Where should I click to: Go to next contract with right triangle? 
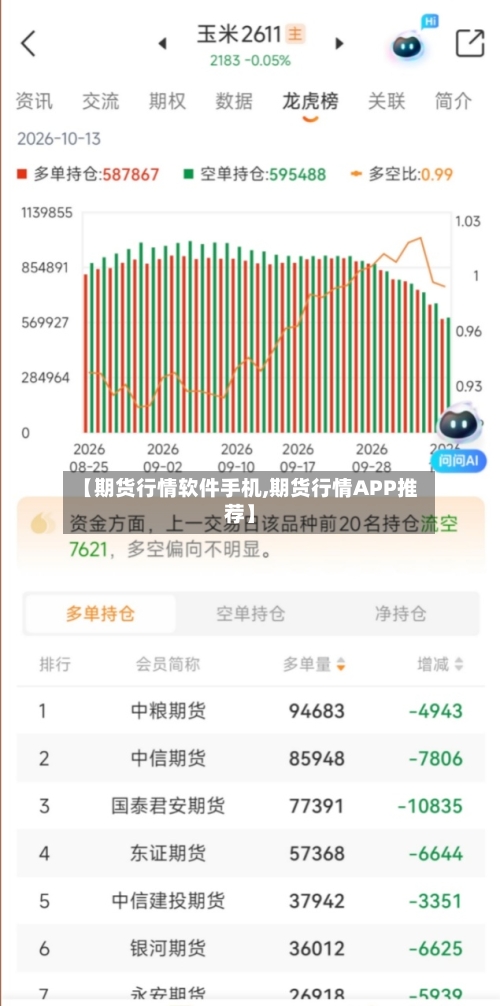(x=340, y=44)
